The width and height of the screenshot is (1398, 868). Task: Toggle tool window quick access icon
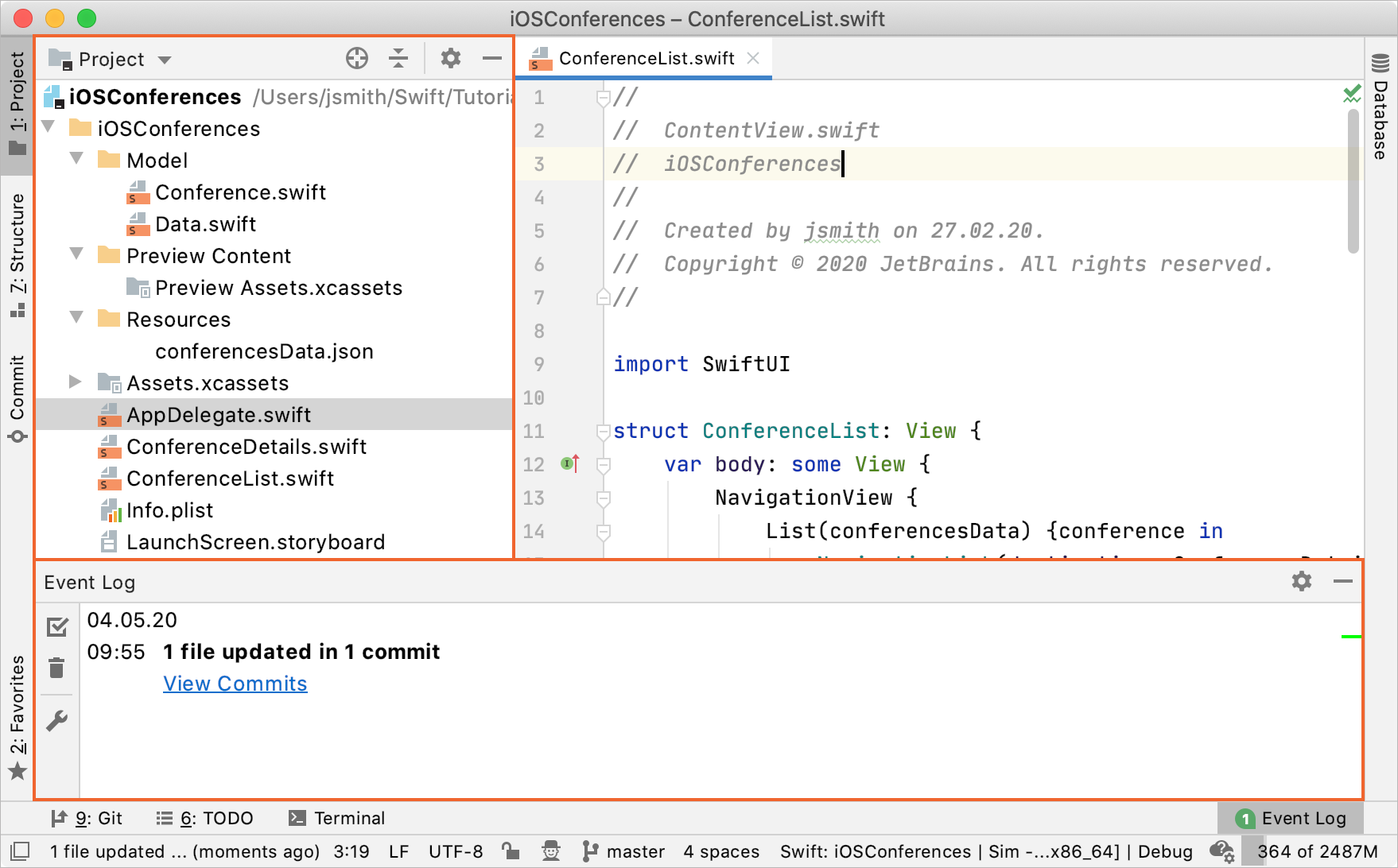[21, 851]
